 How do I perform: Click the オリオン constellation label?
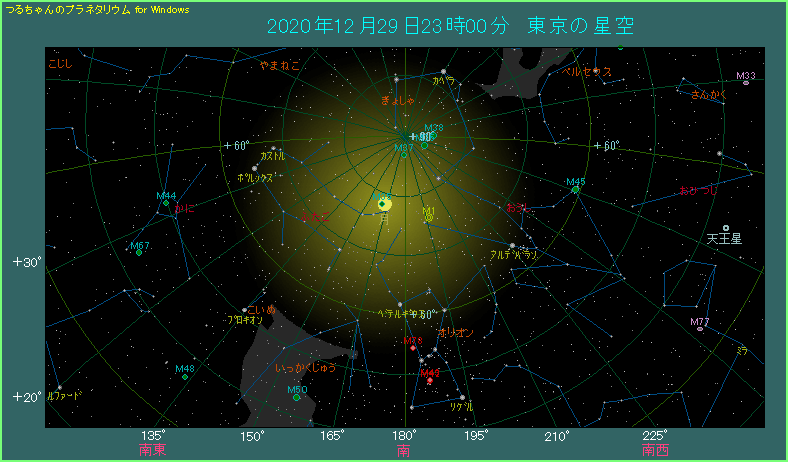point(455,332)
